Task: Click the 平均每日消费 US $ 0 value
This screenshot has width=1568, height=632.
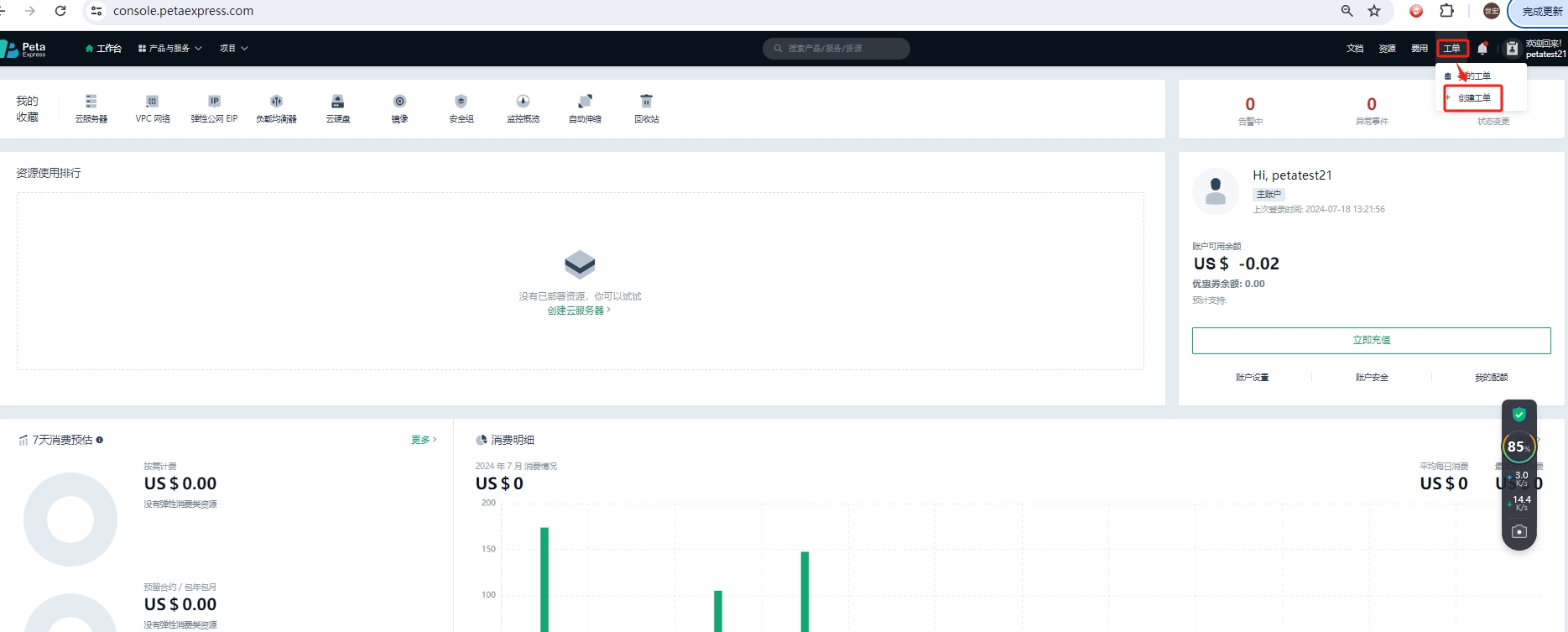Action: click(x=1444, y=483)
